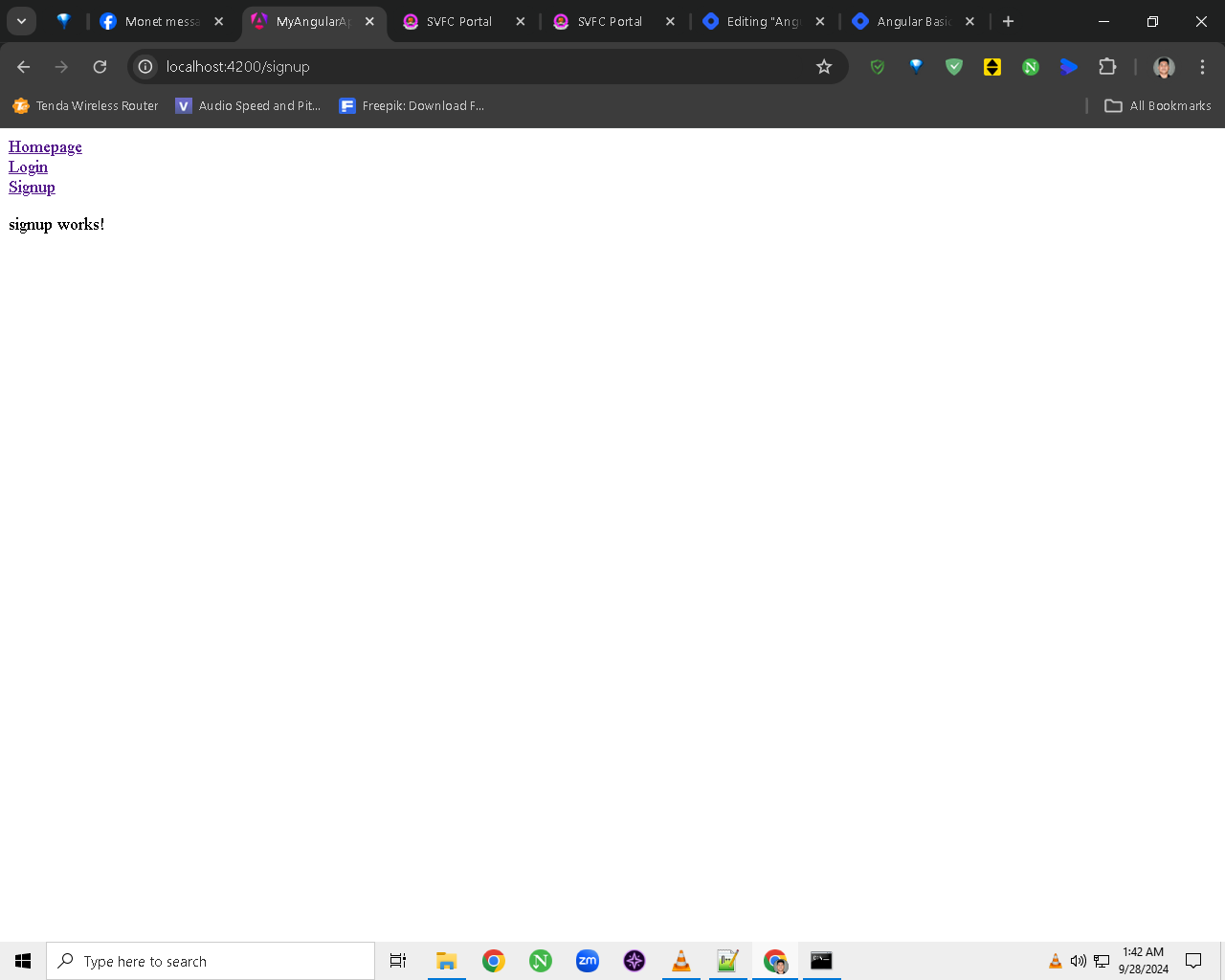Switch to the Monet messages Facebook tab
The width and height of the screenshot is (1225, 980).
point(161,21)
